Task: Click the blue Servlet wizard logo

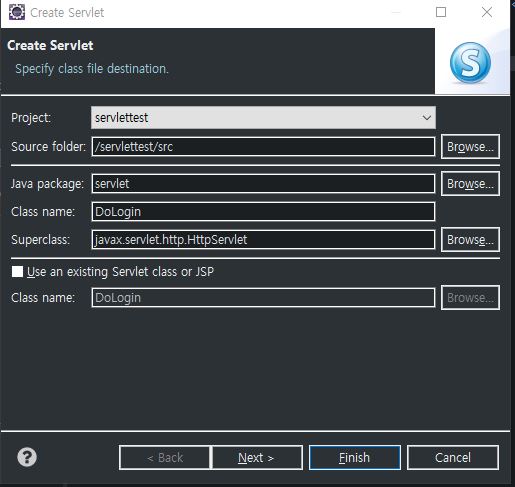Action: 470,63
